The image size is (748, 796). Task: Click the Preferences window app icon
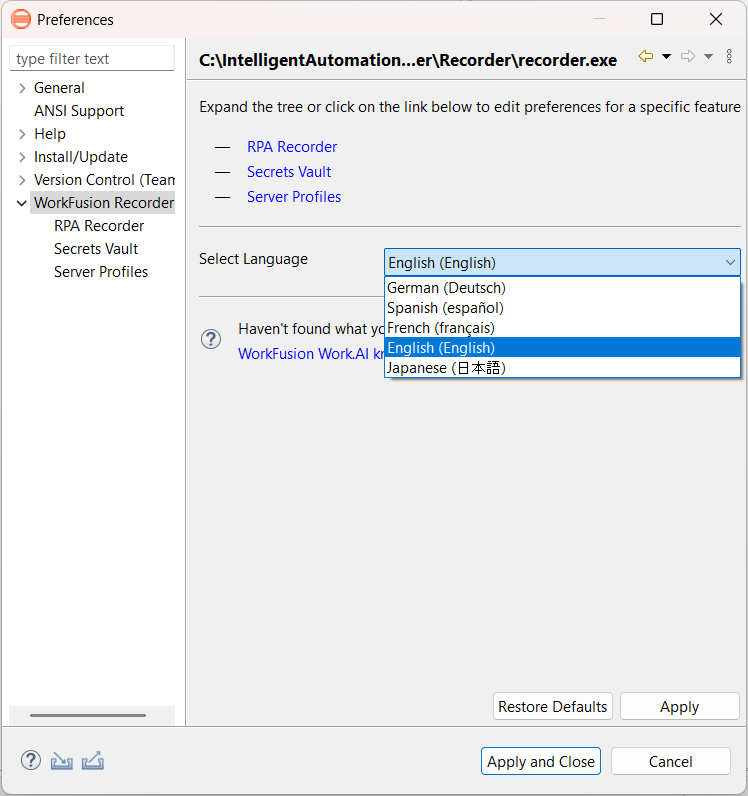(x=21, y=19)
